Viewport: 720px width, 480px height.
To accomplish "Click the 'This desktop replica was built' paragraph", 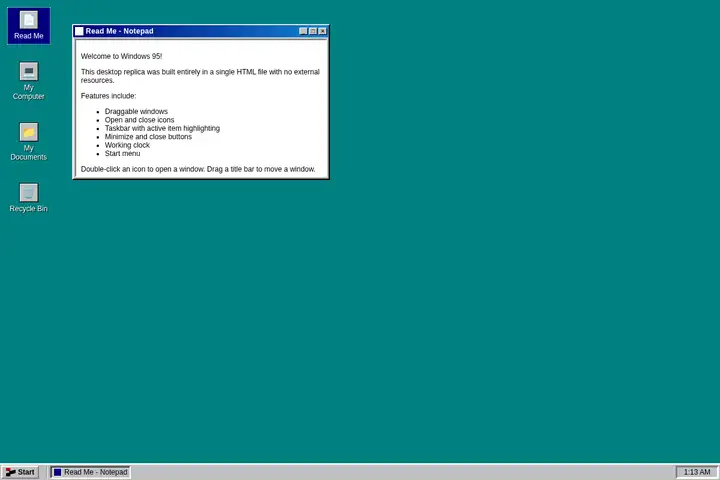I will point(200,76).
